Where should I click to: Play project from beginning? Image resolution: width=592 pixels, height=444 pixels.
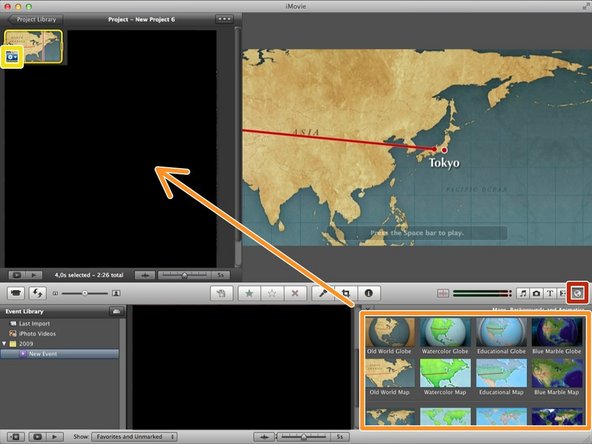[x=34, y=275]
